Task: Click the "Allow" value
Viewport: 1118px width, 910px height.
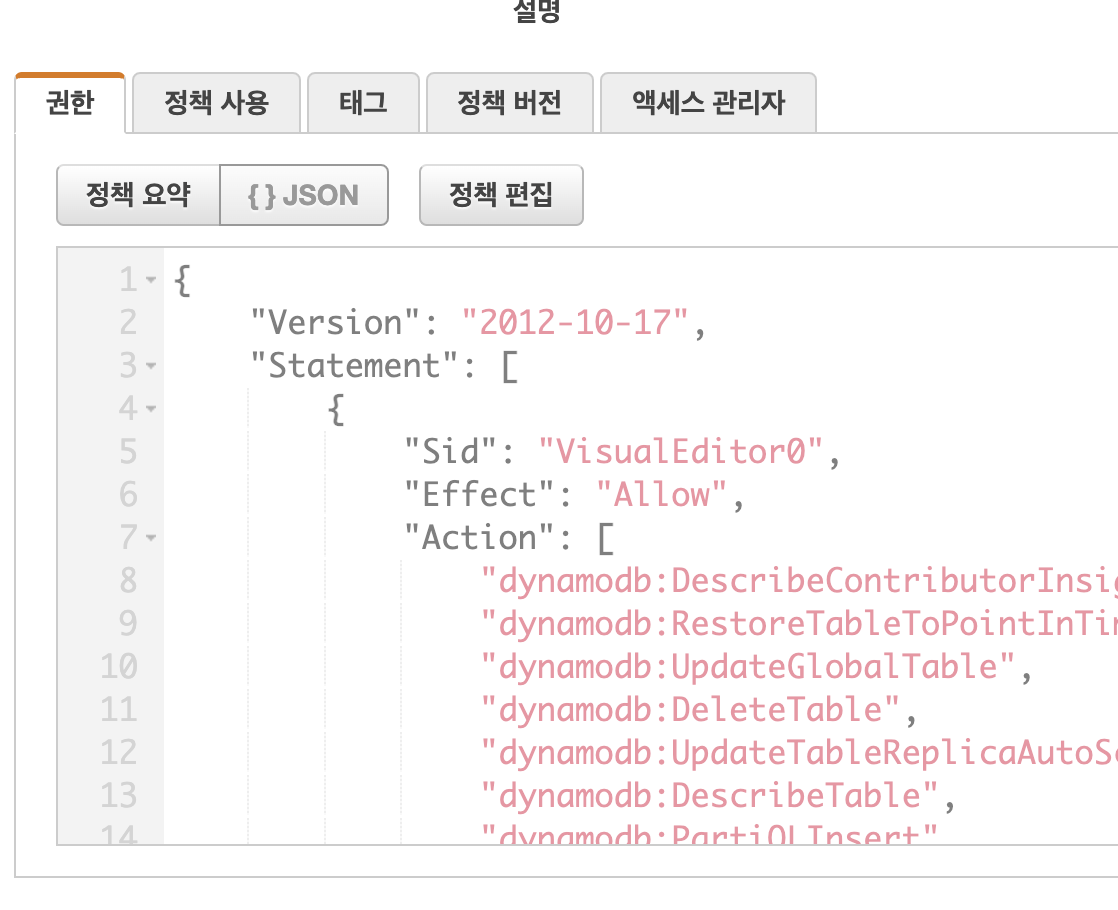Action: [662, 495]
